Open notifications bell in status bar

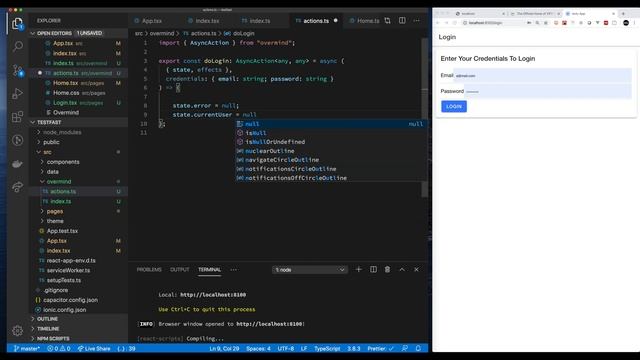418,348
